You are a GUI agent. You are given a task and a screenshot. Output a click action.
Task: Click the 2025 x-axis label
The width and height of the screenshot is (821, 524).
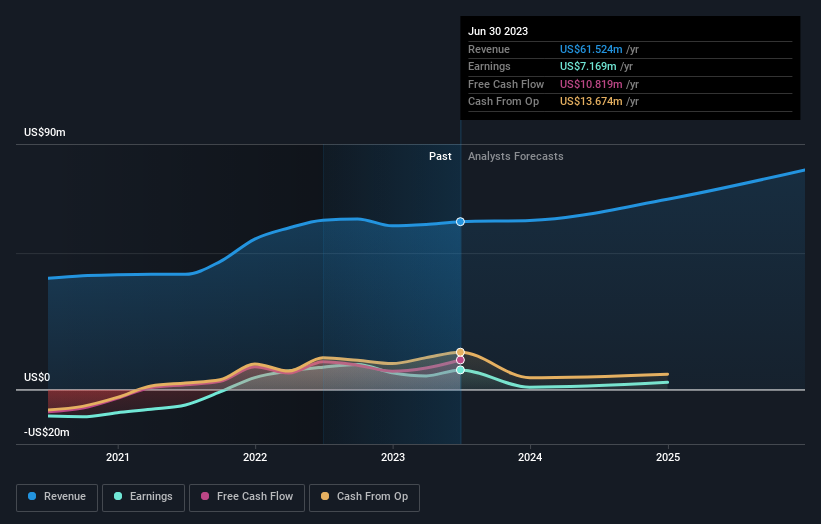pos(668,458)
